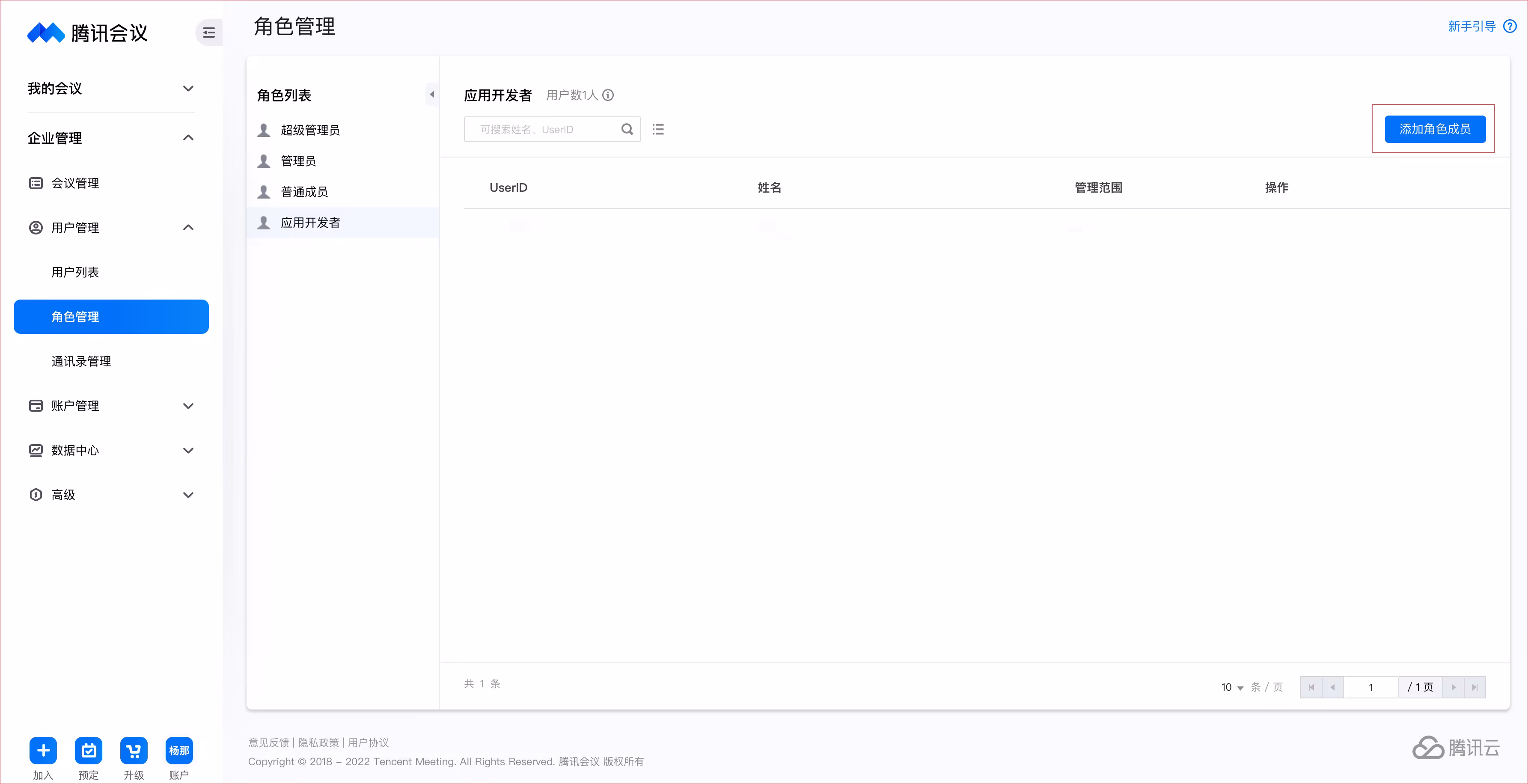Click the UserID column header
Viewport: 1528px width, 784px height.
508,187
